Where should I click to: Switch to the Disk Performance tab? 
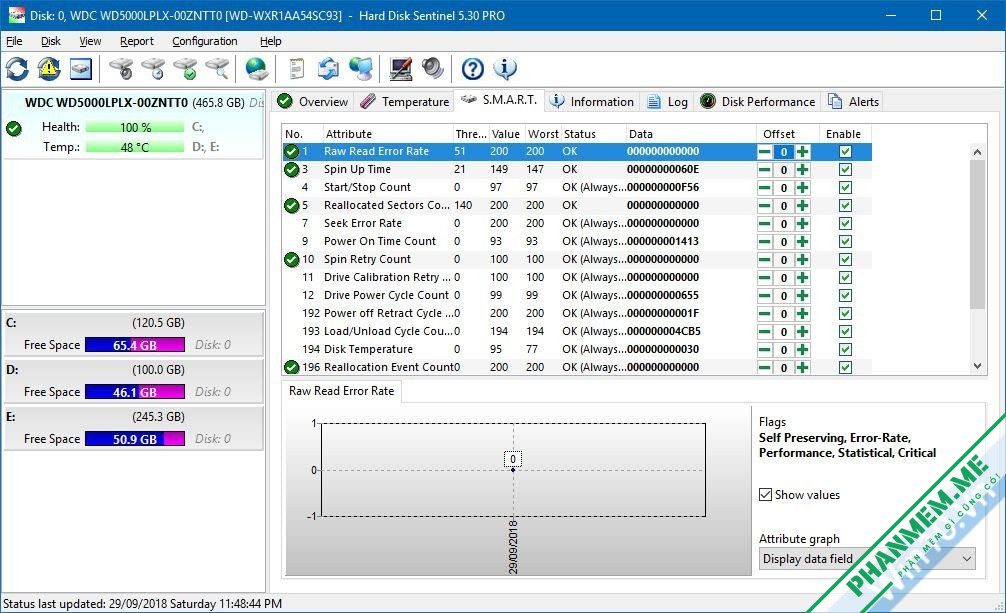point(758,101)
